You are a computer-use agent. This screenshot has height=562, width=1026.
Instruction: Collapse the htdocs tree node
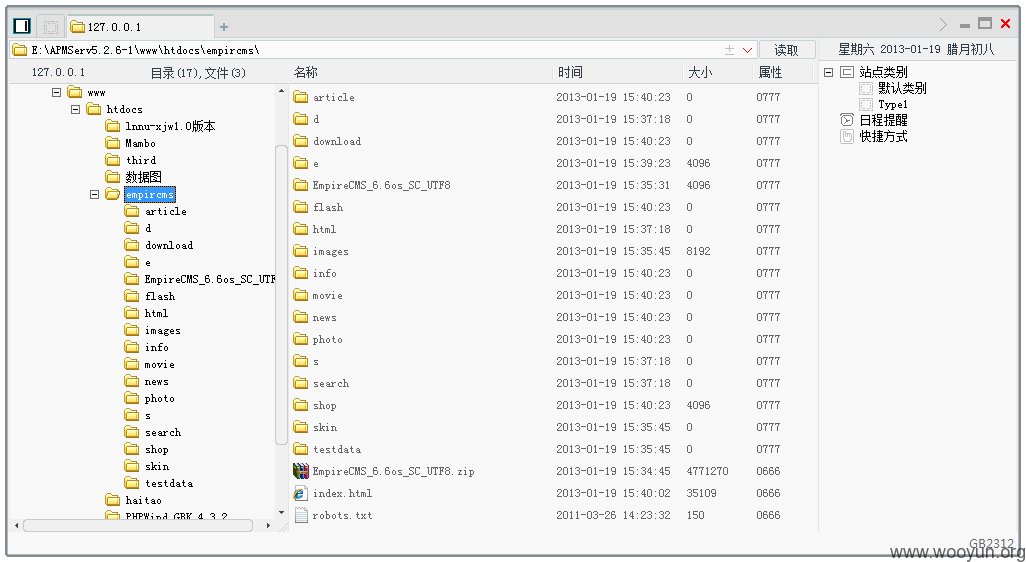(76, 109)
